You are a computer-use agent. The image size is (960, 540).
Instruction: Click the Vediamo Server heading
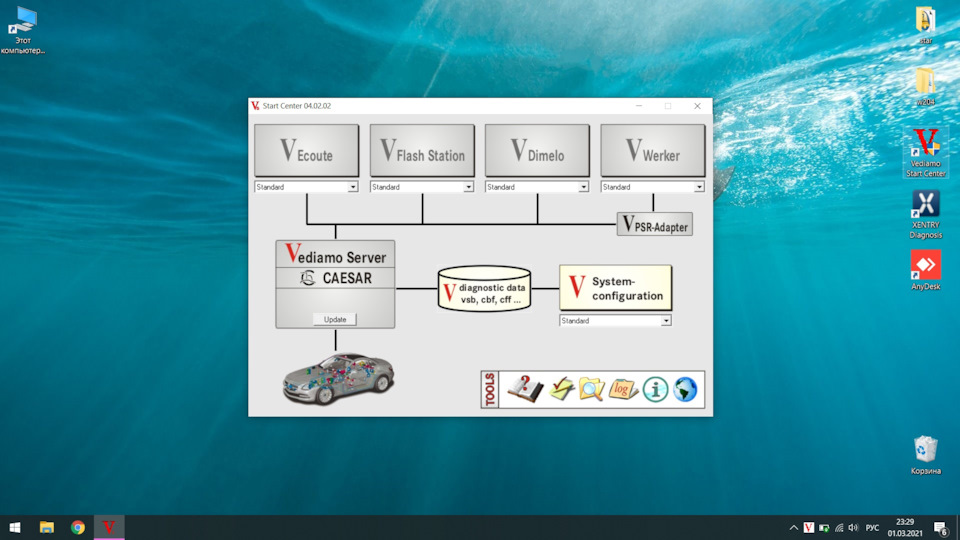click(336, 254)
